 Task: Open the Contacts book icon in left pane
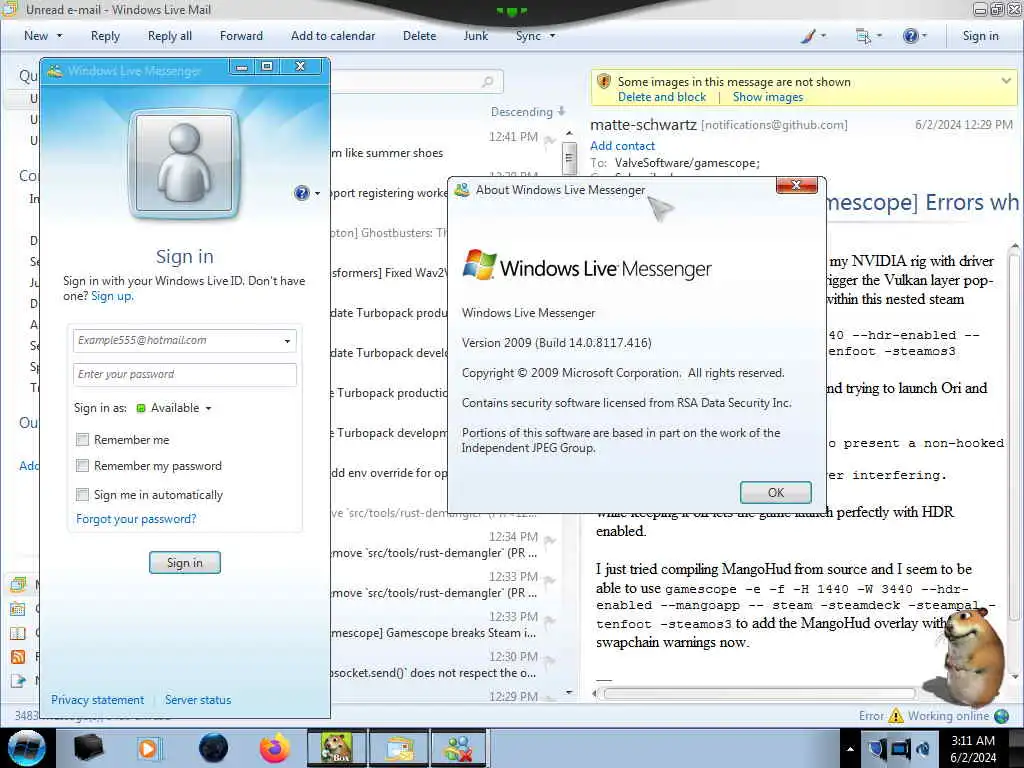click(x=18, y=633)
